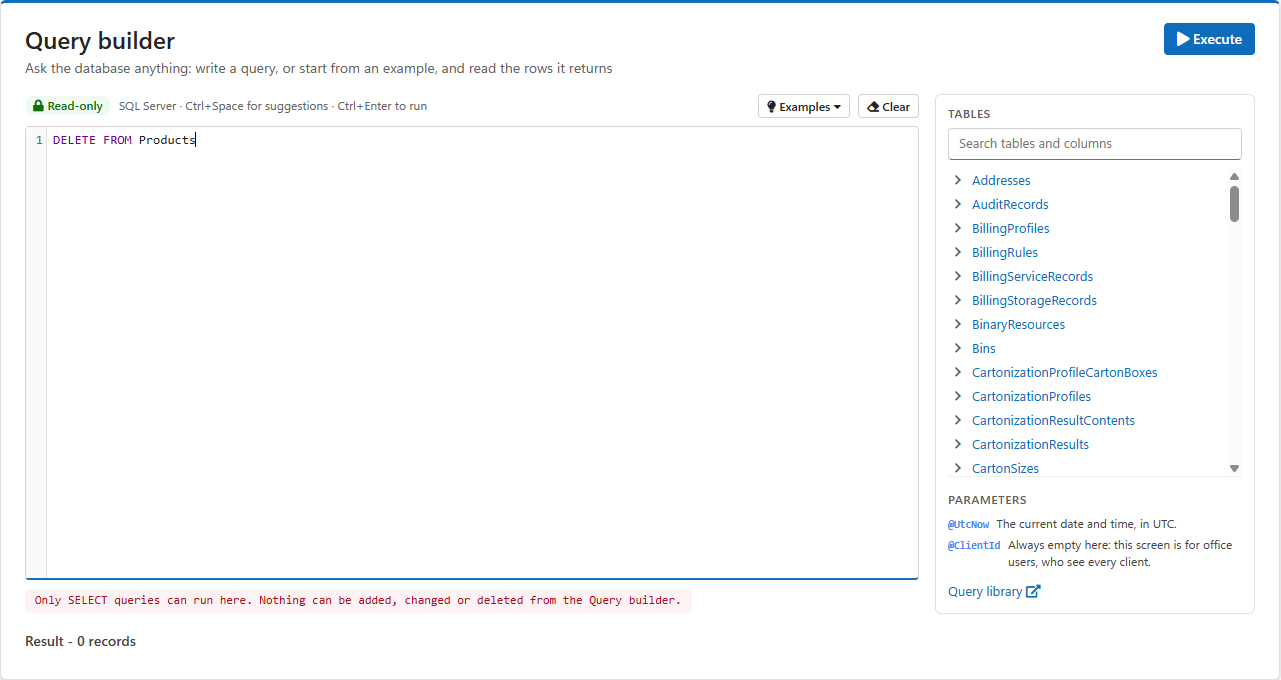Click the Read-only lock badge

tap(68, 106)
